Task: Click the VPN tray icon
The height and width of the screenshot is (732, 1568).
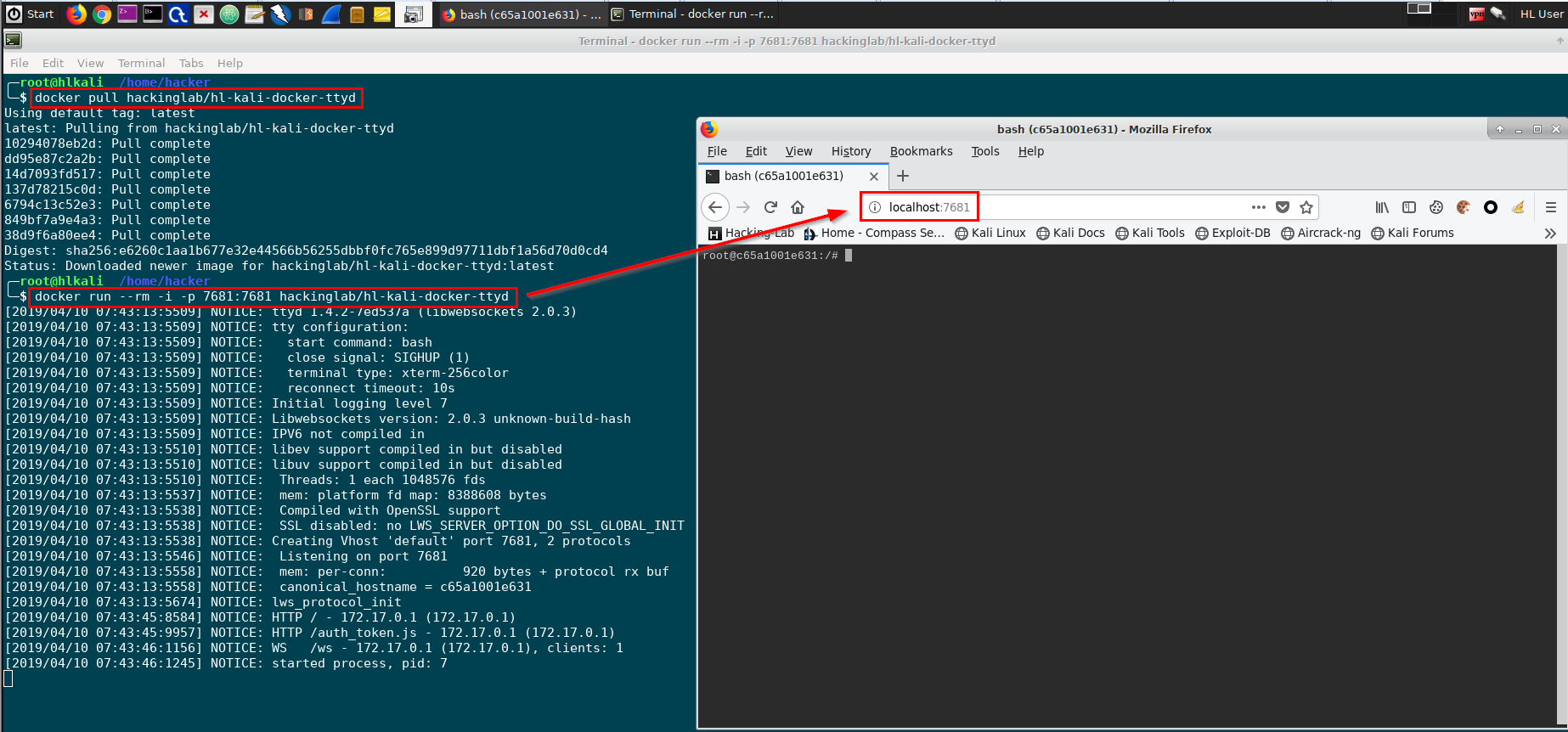Action: point(1476,14)
